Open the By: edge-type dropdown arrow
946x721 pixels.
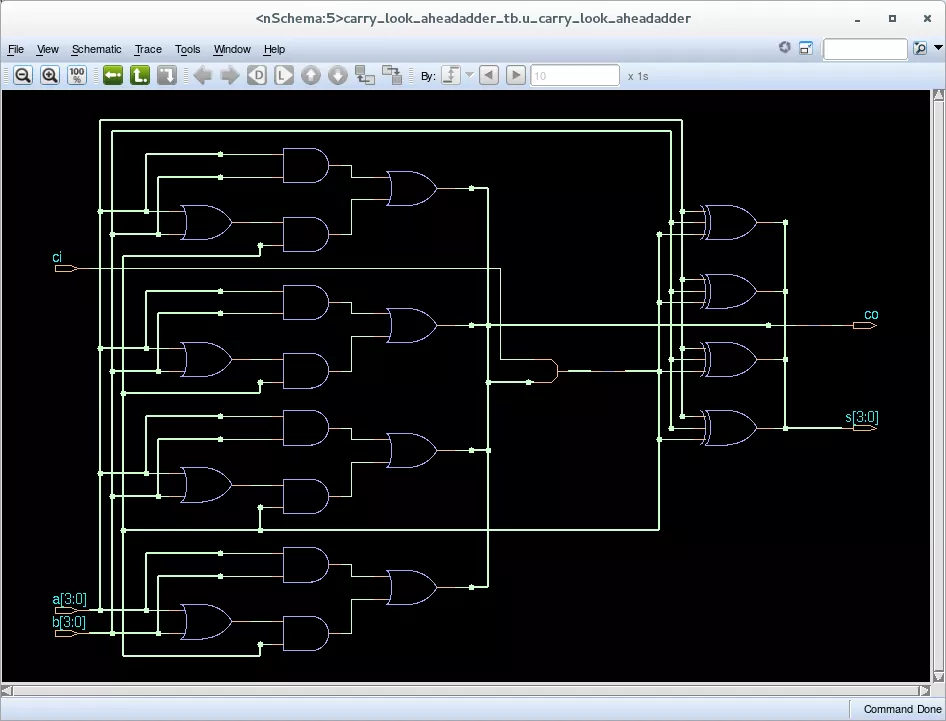pyautogui.click(x=469, y=76)
